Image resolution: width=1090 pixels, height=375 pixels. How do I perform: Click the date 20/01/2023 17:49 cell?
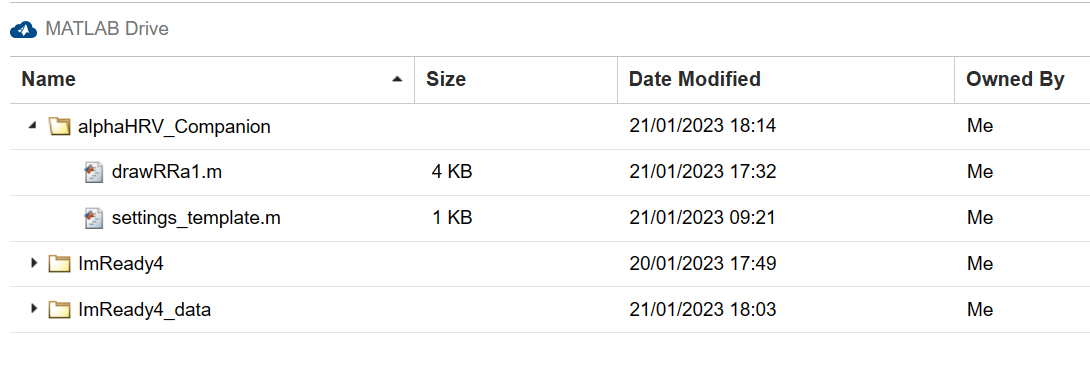tap(702, 264)
